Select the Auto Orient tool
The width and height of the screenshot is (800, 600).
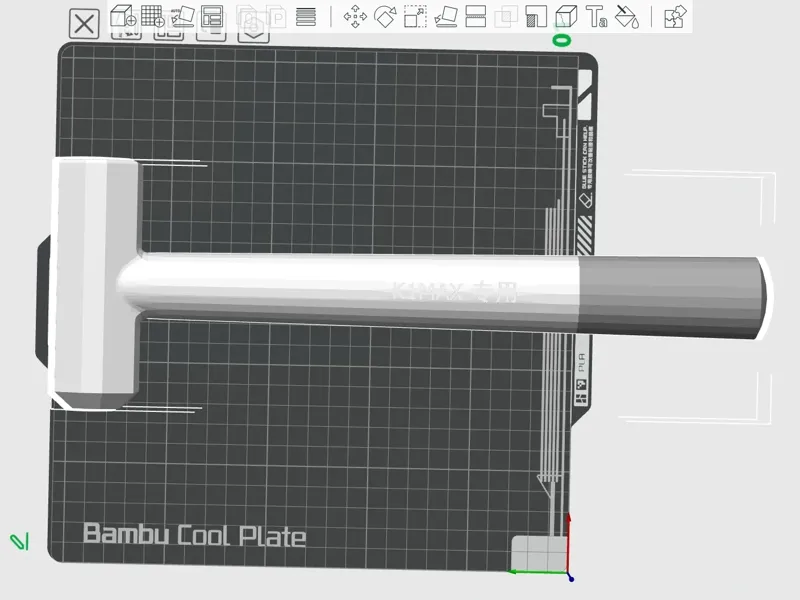182,16
